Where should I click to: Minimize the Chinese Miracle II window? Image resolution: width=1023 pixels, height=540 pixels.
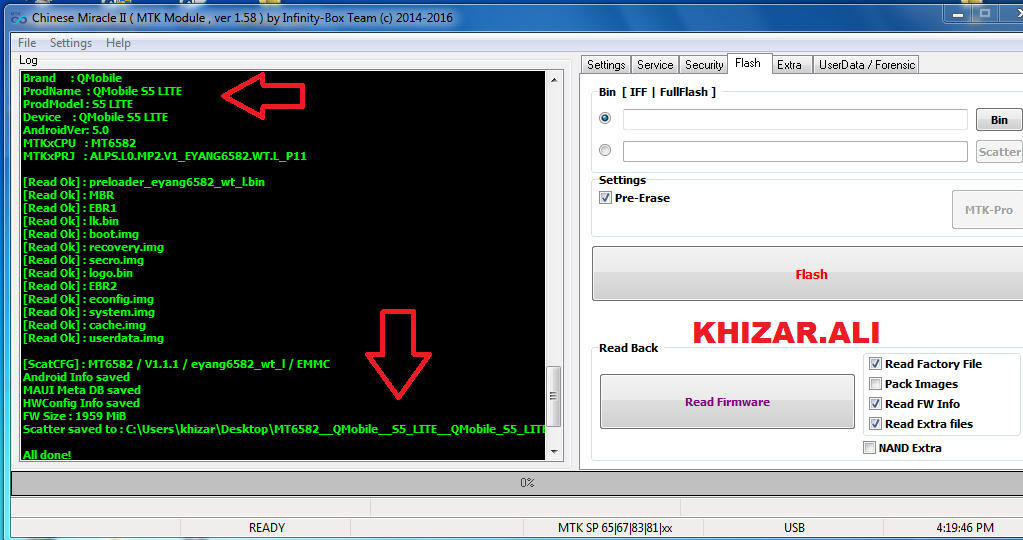pos(958,14)
